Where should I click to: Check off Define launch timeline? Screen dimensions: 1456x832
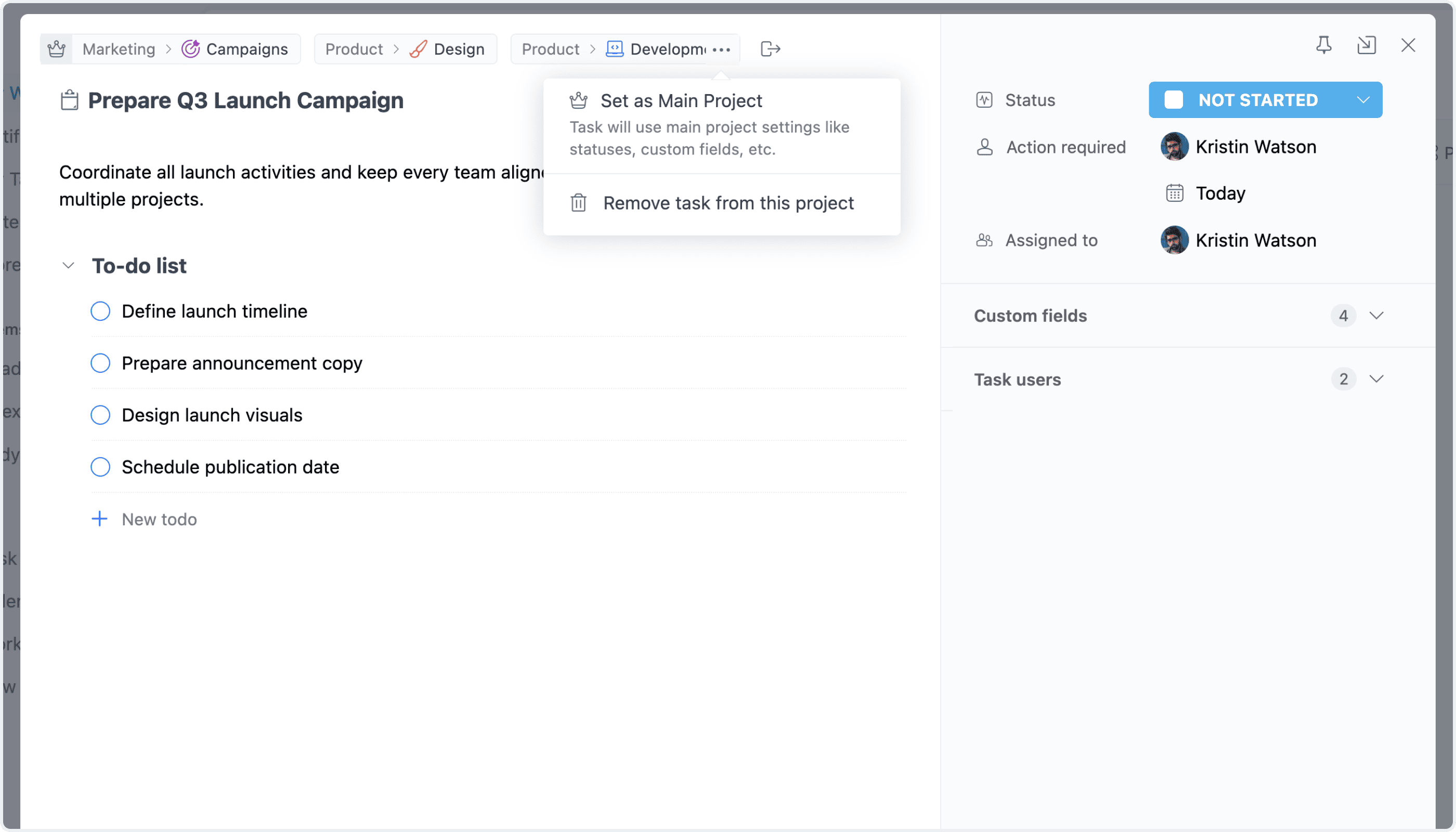pos(100,311)
